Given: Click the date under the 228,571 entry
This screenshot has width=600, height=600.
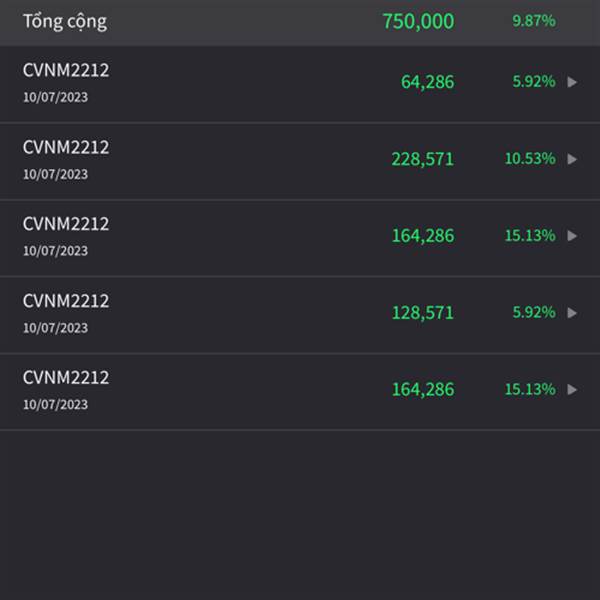Looking at the screenshot, I should [x=55, y=174].
